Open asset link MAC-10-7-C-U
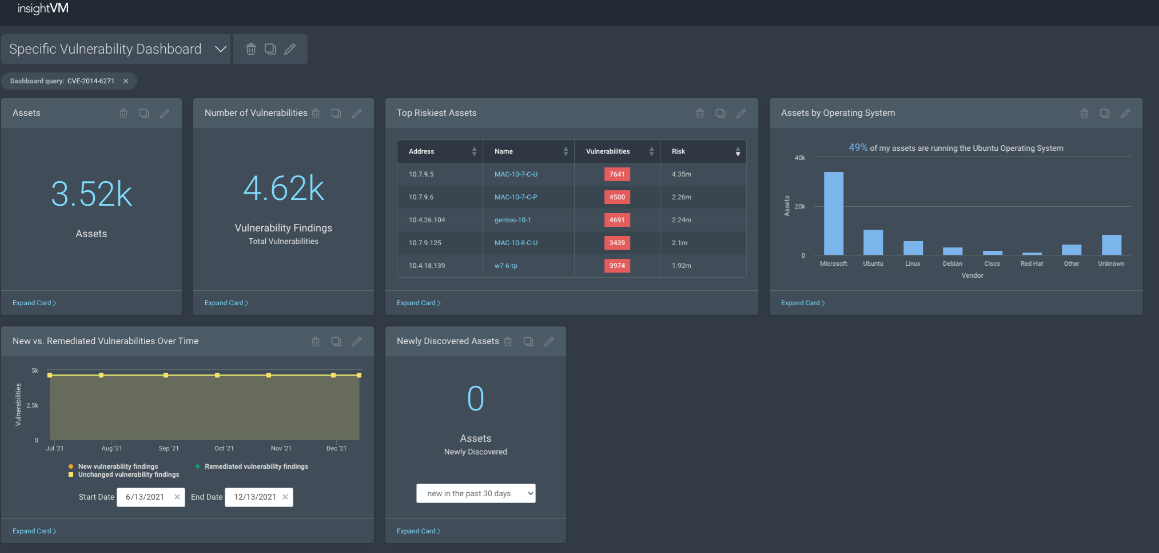This screenshot has width=1159, height=553. click(x=516, y=174)
